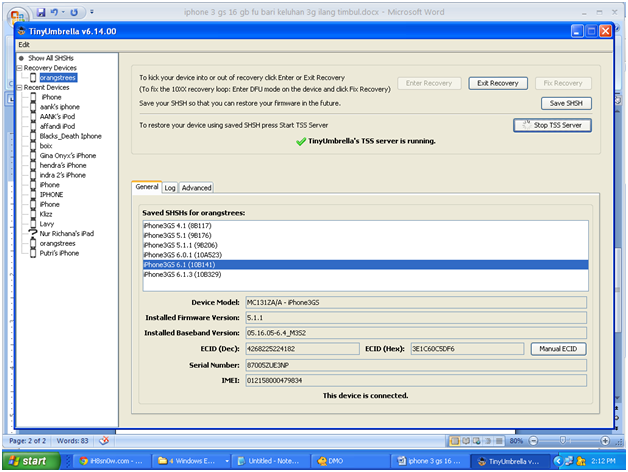Click Redo icon in Word toolbar
The width and height of the screenshot is (628, 472).
(x=74, y=12)
